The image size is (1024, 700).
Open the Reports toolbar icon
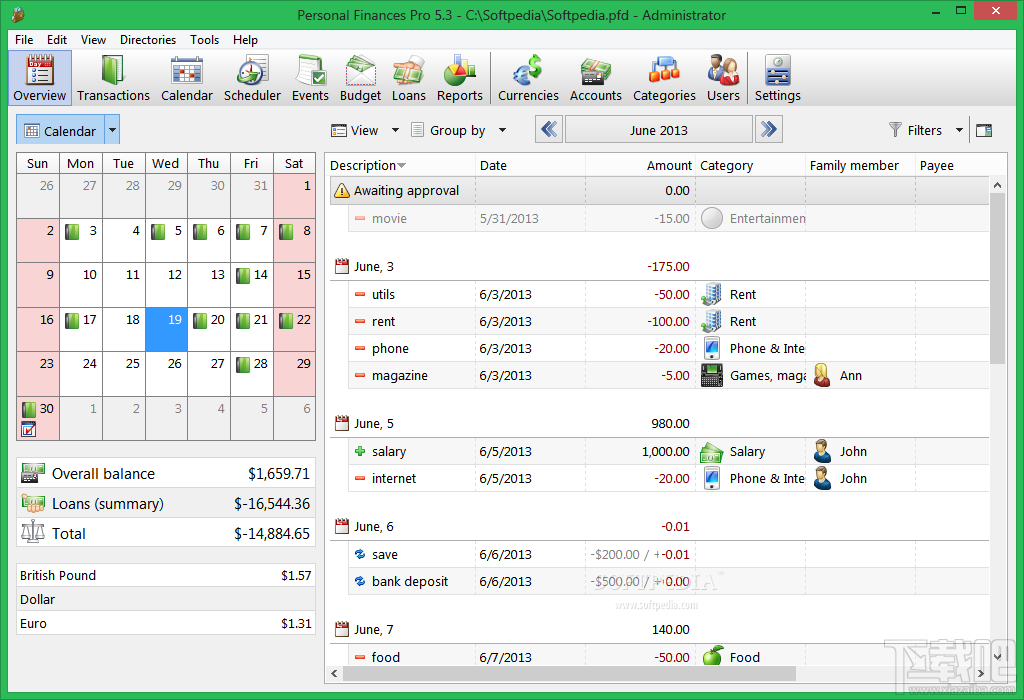point(460,78)
